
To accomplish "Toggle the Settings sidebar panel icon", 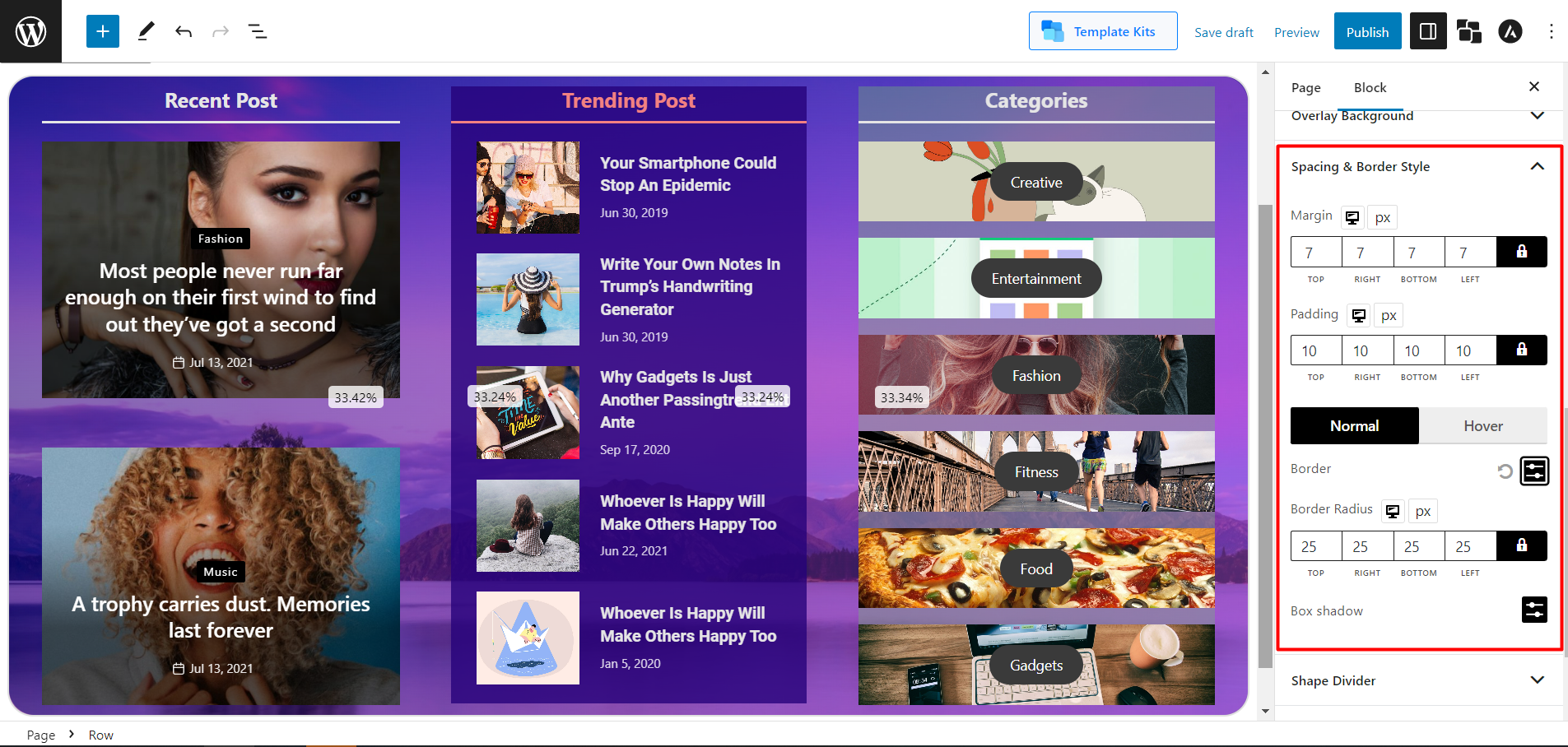I will tap(1428, 31).
